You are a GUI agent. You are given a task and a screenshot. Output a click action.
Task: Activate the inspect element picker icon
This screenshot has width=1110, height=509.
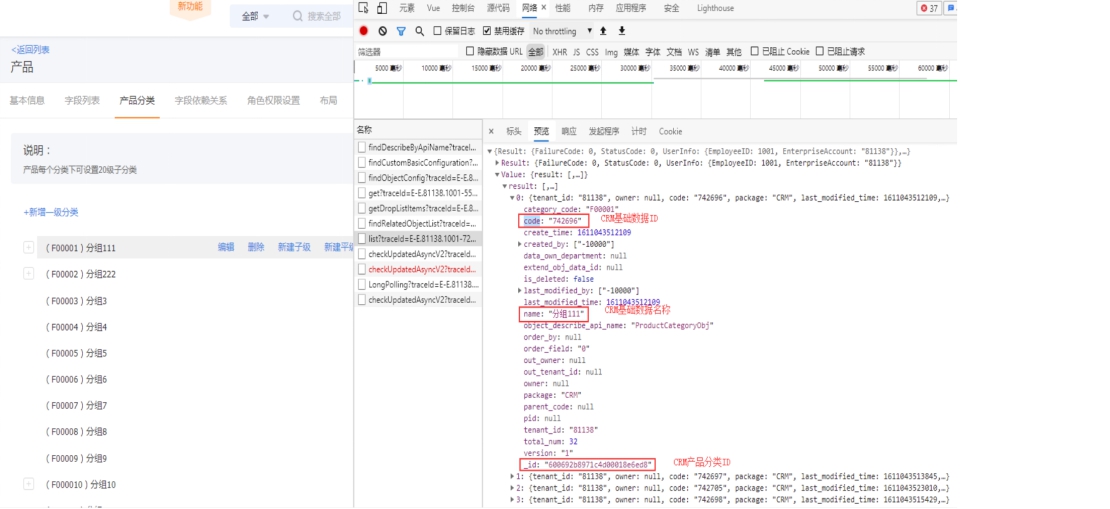point(363,8)
